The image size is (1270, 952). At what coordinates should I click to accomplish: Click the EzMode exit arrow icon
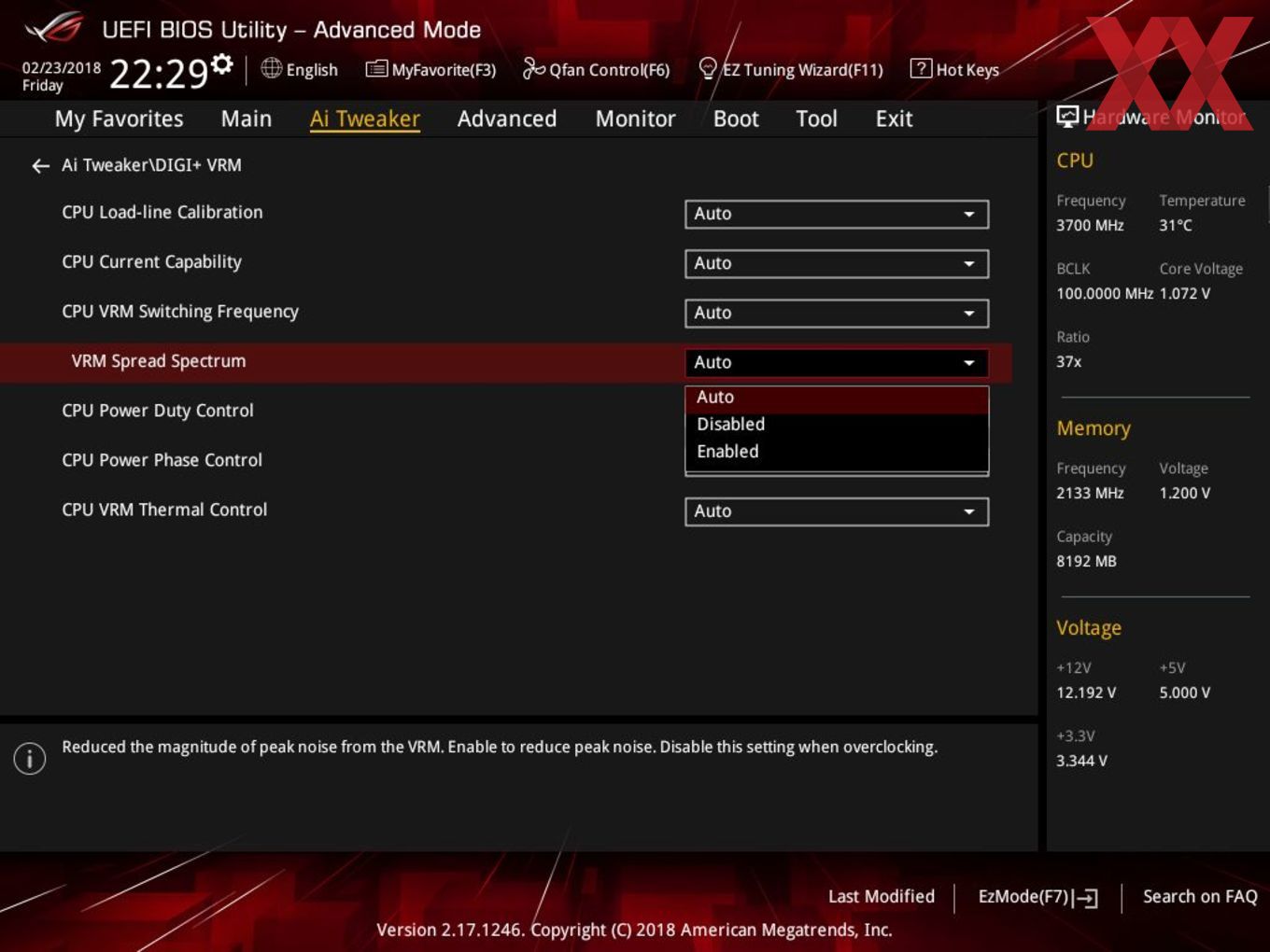pyautogui.click(x=1085, y=898)
